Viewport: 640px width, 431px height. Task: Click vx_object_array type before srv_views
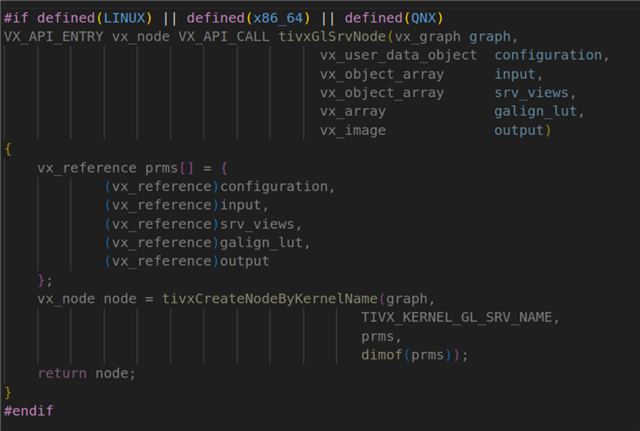coord(382,93)
